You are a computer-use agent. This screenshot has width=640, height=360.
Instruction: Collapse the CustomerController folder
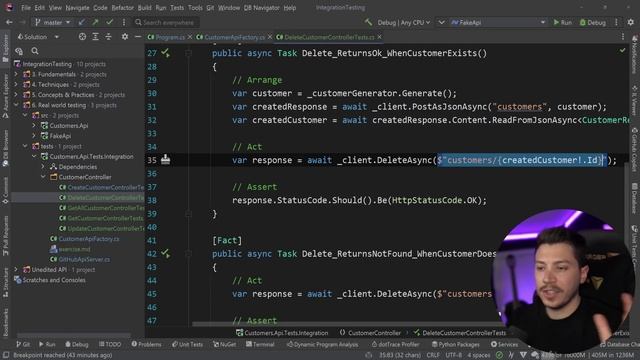pyautogui.click(x=43, y=177)
